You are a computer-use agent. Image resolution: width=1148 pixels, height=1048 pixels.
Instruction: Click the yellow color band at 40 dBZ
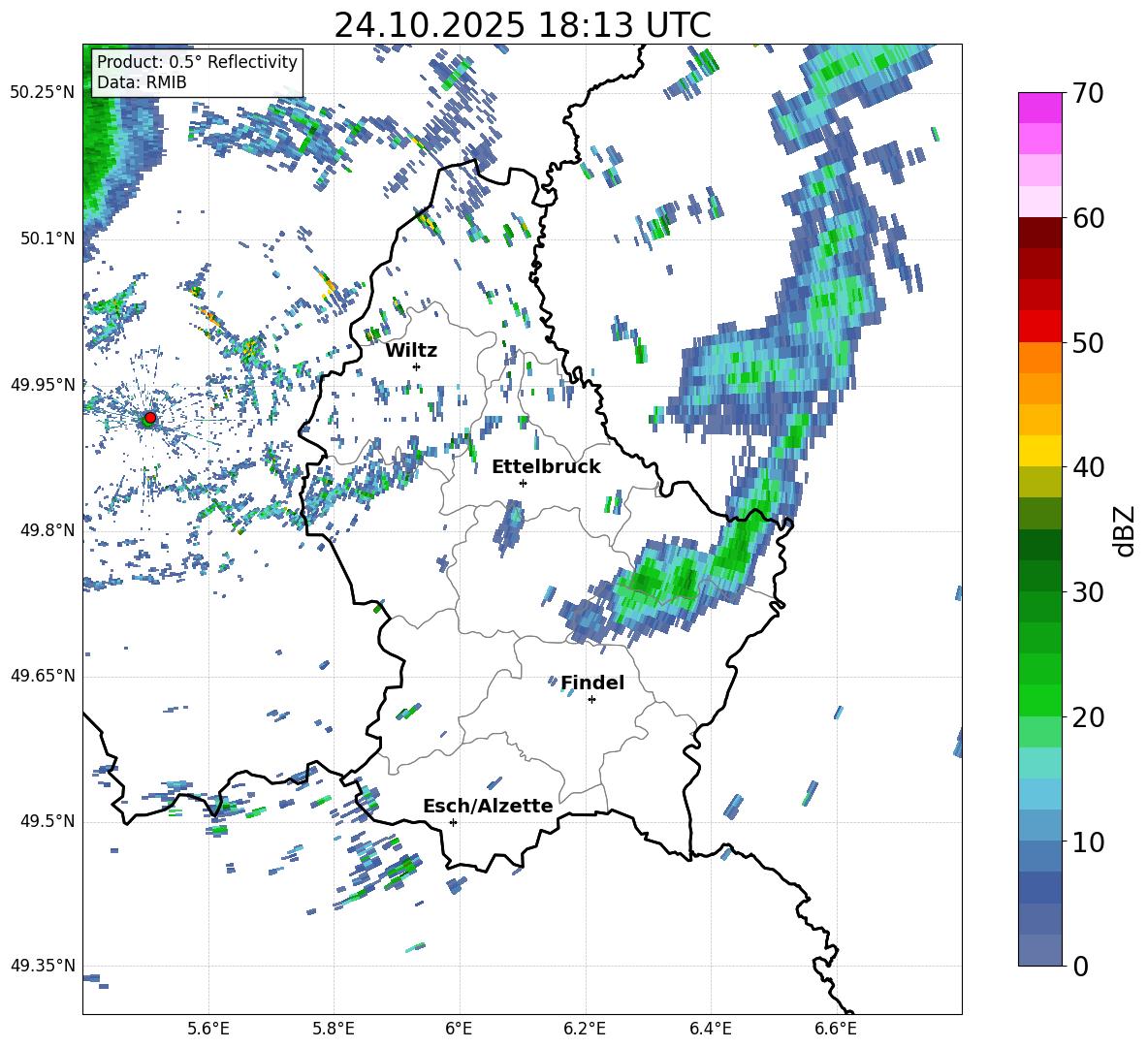[x=1039, y=451]
